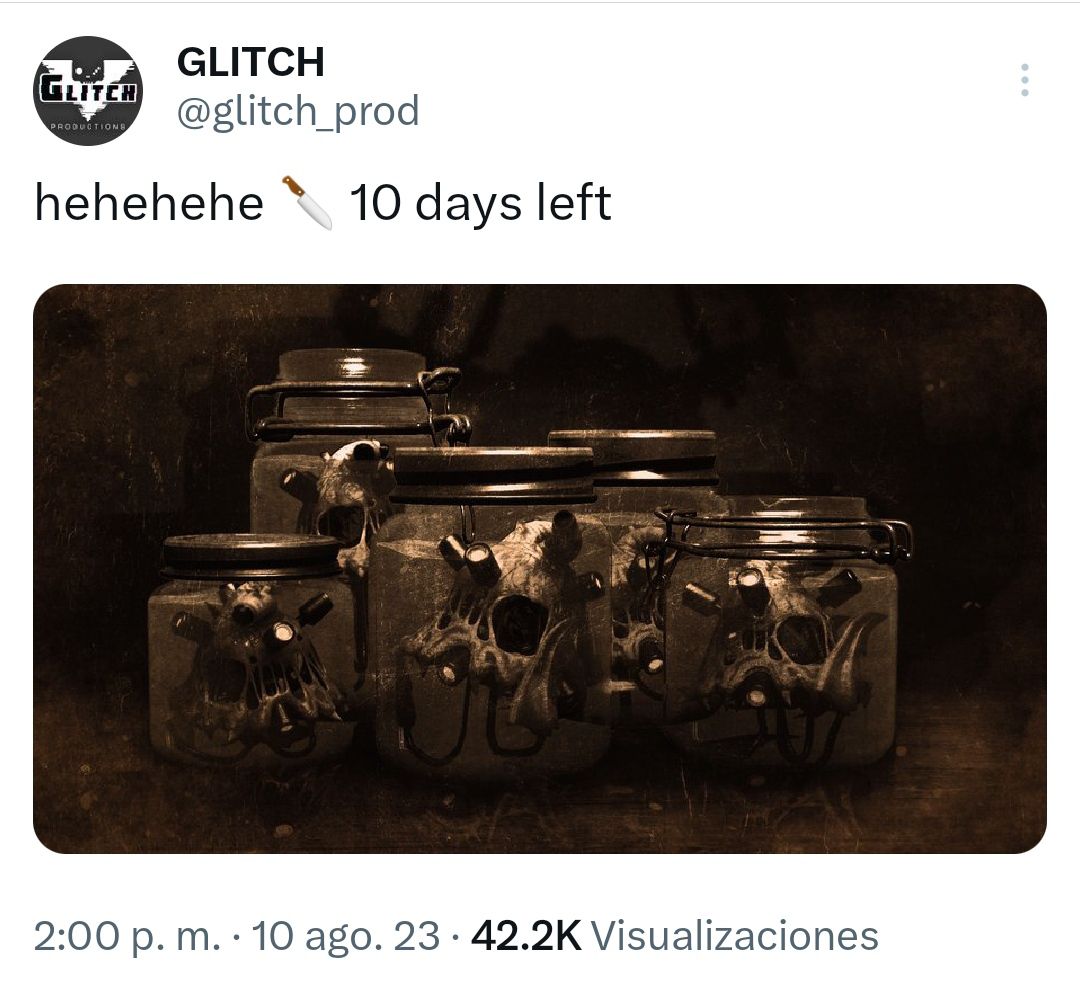Open the @glitch_prod handle link

pos(298,111)
